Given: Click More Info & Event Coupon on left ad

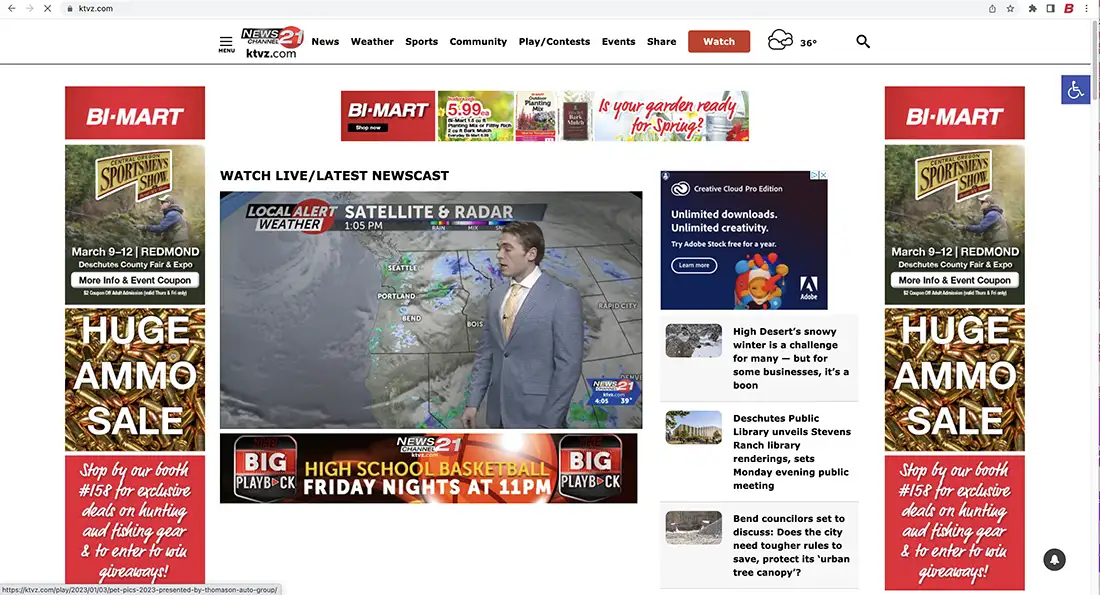Looking at the screenshot, I should click(135, 280).
